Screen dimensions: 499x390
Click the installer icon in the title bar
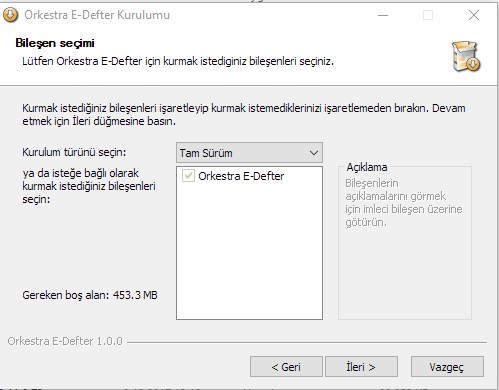(x=10, y=15)
